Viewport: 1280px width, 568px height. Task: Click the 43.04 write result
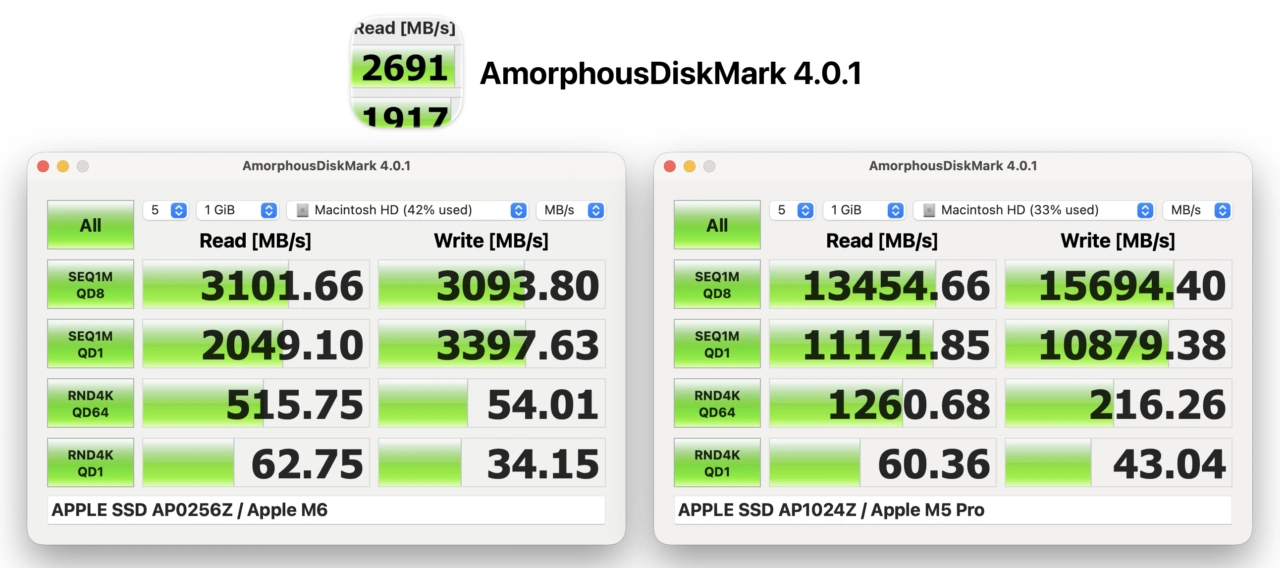(1119, 463)
